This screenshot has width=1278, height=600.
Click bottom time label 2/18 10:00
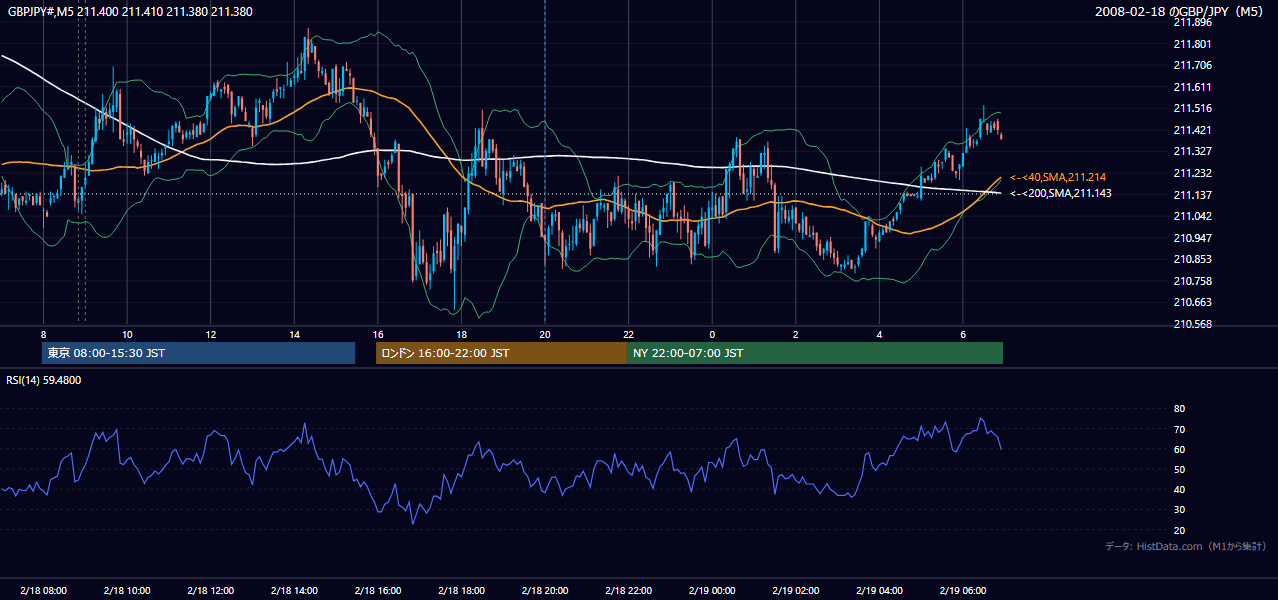click(x=127, y=591)
